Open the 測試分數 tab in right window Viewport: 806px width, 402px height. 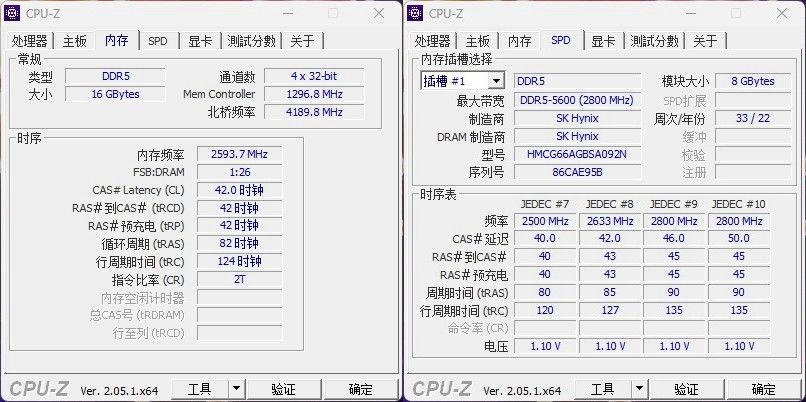coord(655,41)
